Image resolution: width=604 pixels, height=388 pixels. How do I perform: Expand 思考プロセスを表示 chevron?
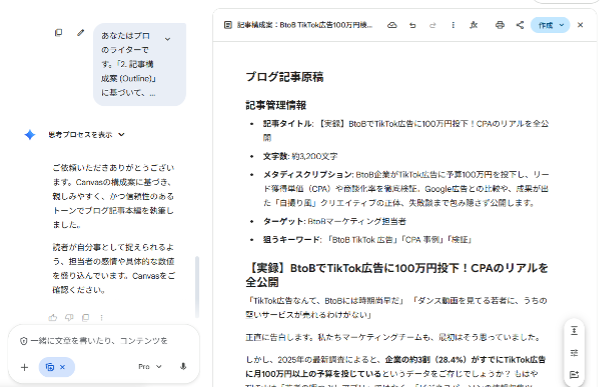121,134
